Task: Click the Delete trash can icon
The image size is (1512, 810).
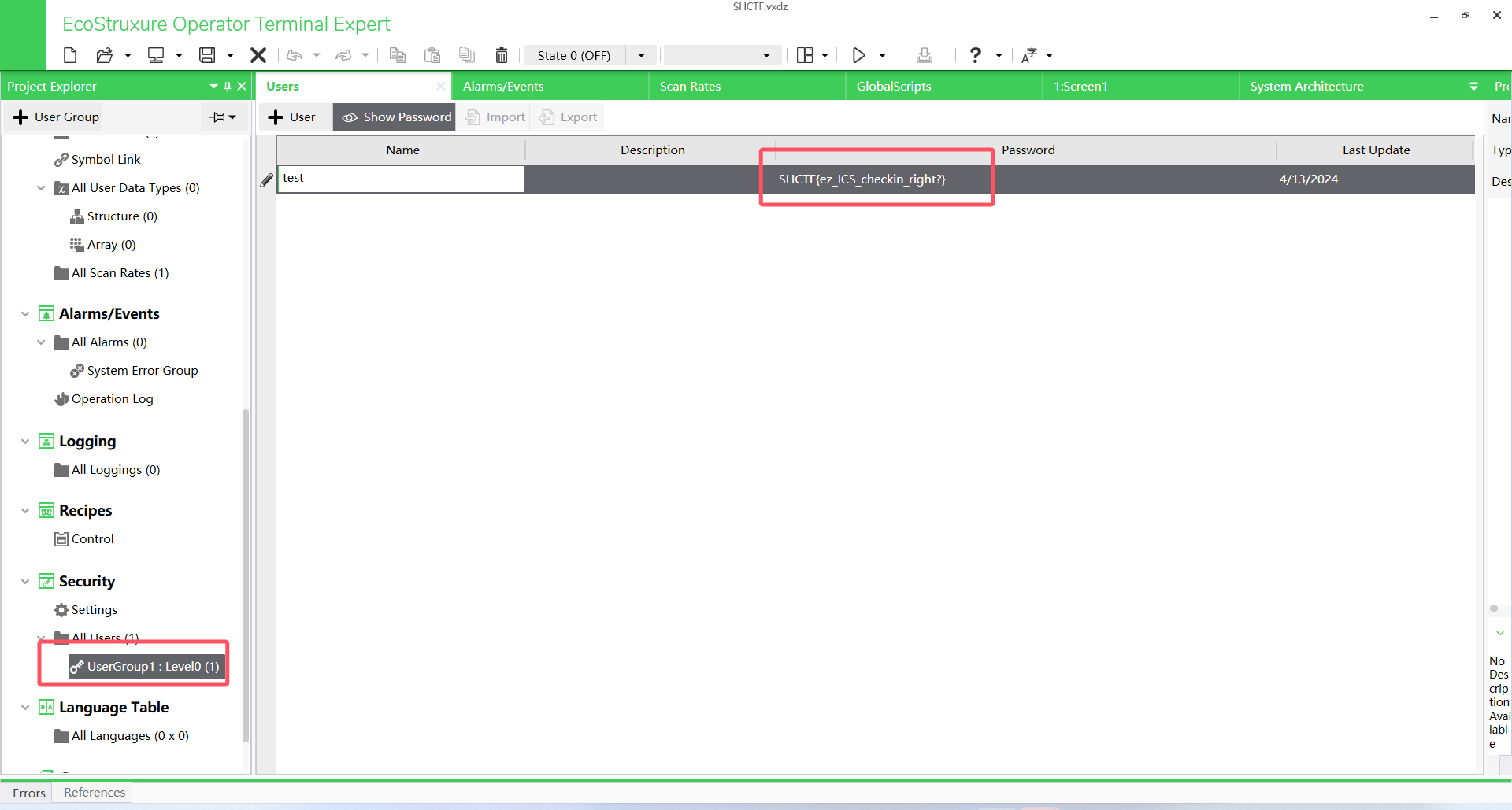Action: pos(502,55)
